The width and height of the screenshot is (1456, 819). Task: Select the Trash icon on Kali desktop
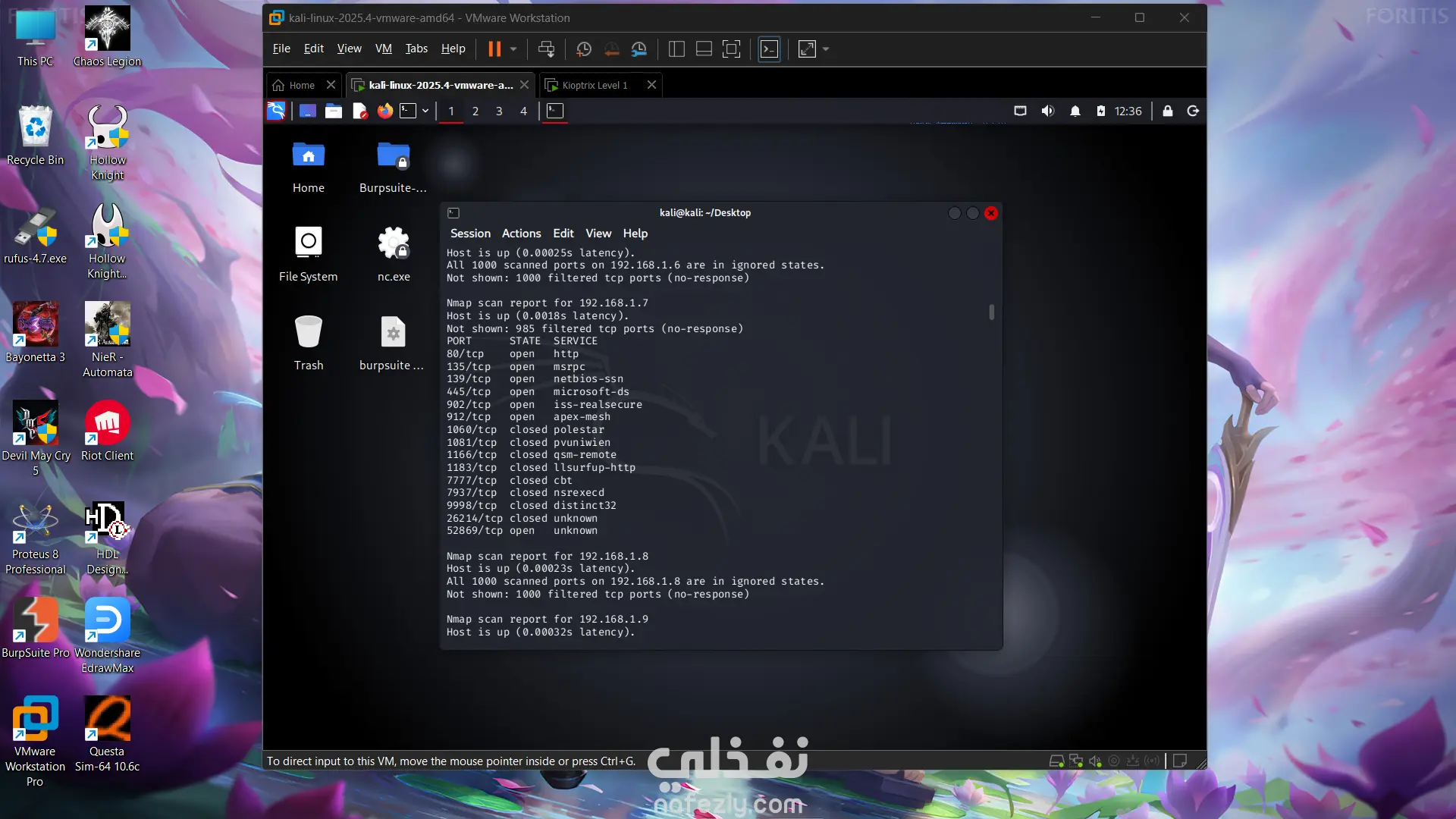pyautogui.click(x=309, y=344)
